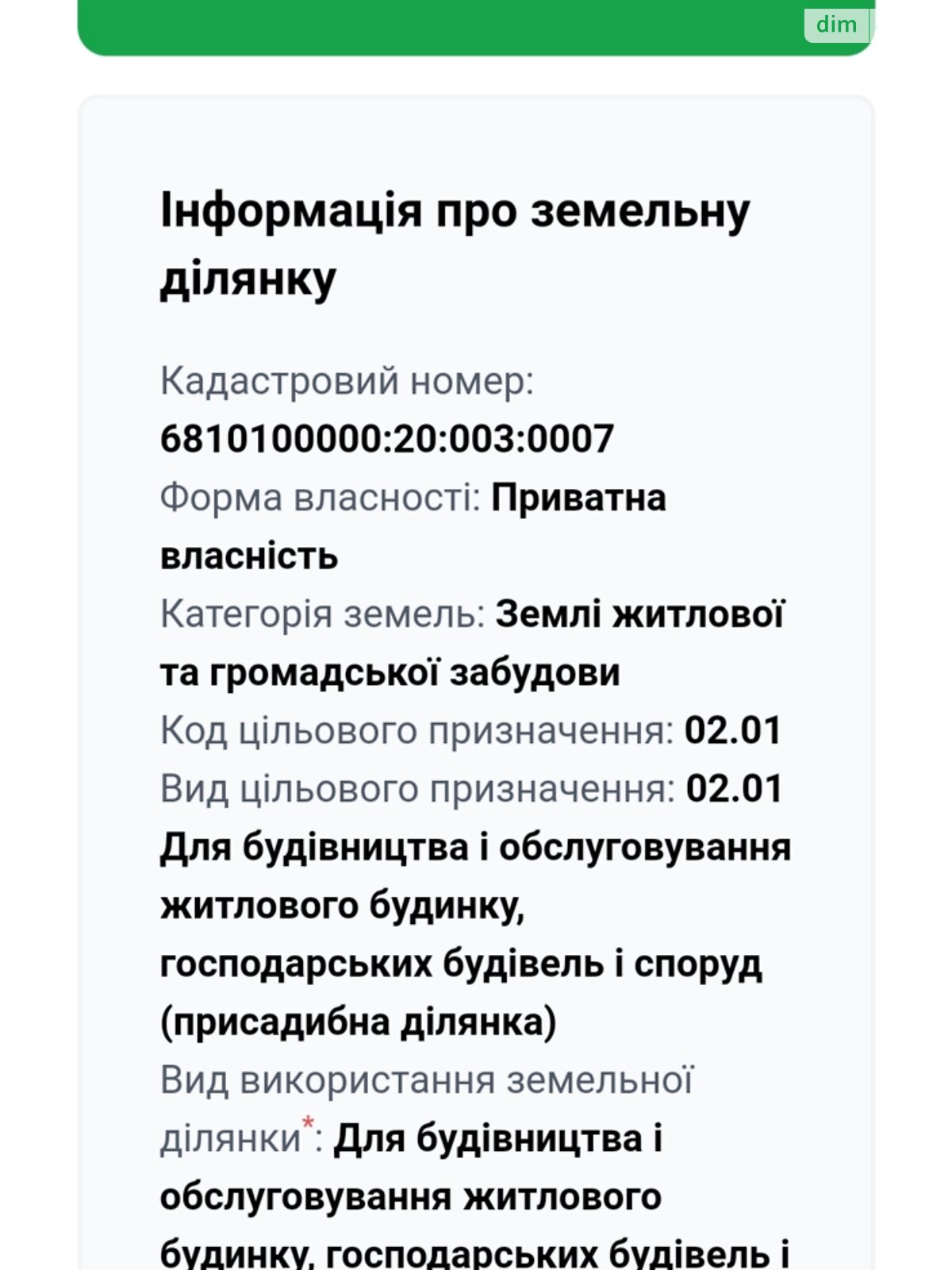Click 02.01 next to Вид цільового призначення

pos(734,789)
